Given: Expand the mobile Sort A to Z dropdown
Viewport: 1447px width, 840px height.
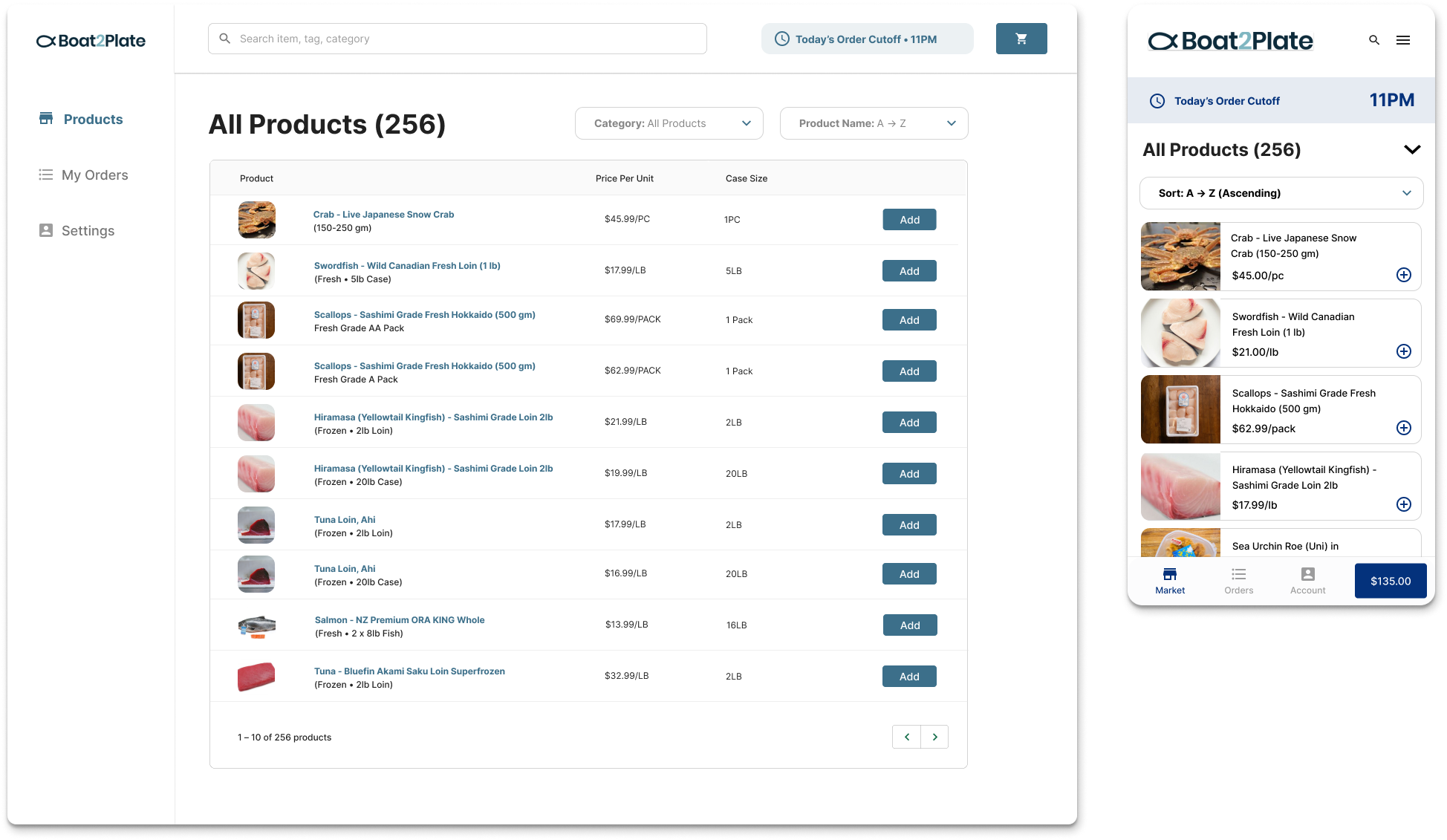Looking at the screenshot, I should (1281, 193).
